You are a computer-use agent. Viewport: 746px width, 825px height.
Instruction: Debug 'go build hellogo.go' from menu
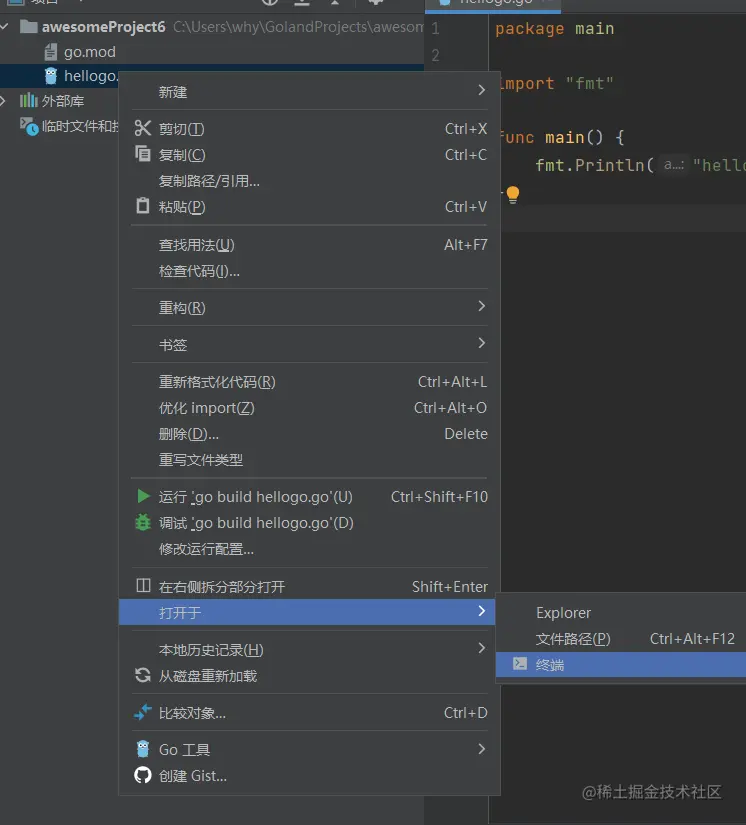(309, 523)
